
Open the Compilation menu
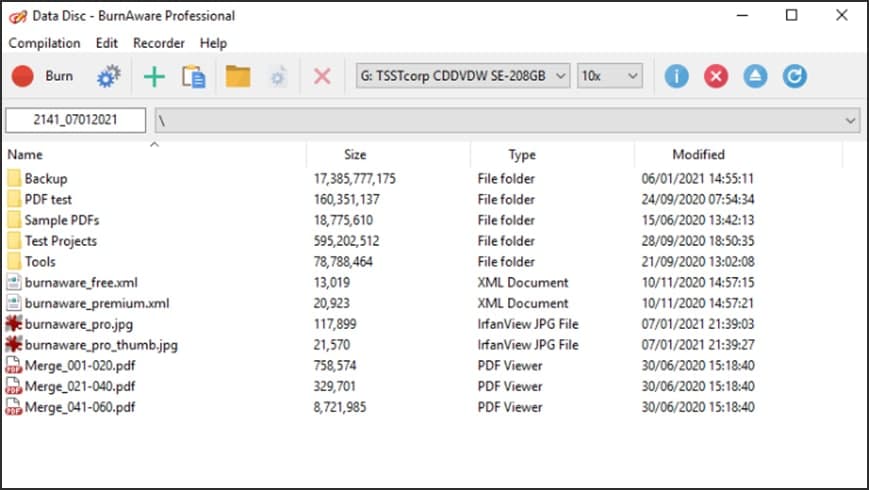[44, 43]
